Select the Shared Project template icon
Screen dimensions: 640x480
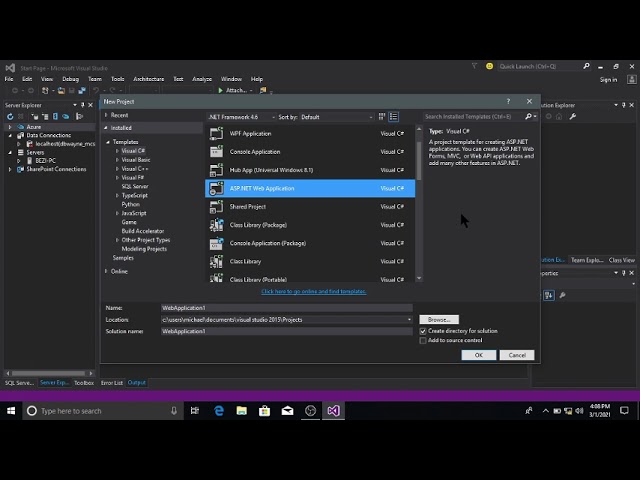(x=216, y=207)
